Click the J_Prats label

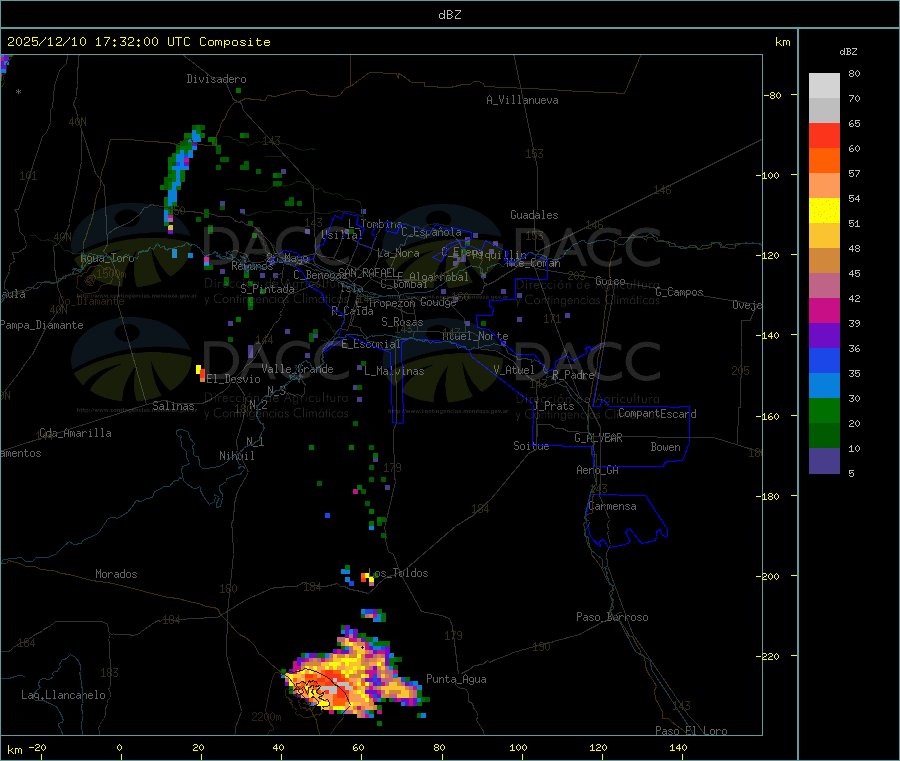coord(553,406)
